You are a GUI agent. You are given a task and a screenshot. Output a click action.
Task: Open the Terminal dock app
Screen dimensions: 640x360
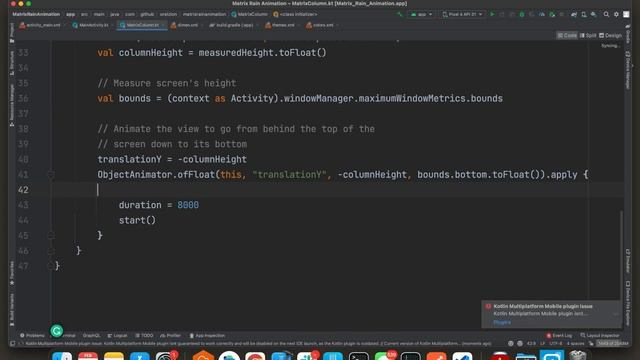click(x=359, y=356)
